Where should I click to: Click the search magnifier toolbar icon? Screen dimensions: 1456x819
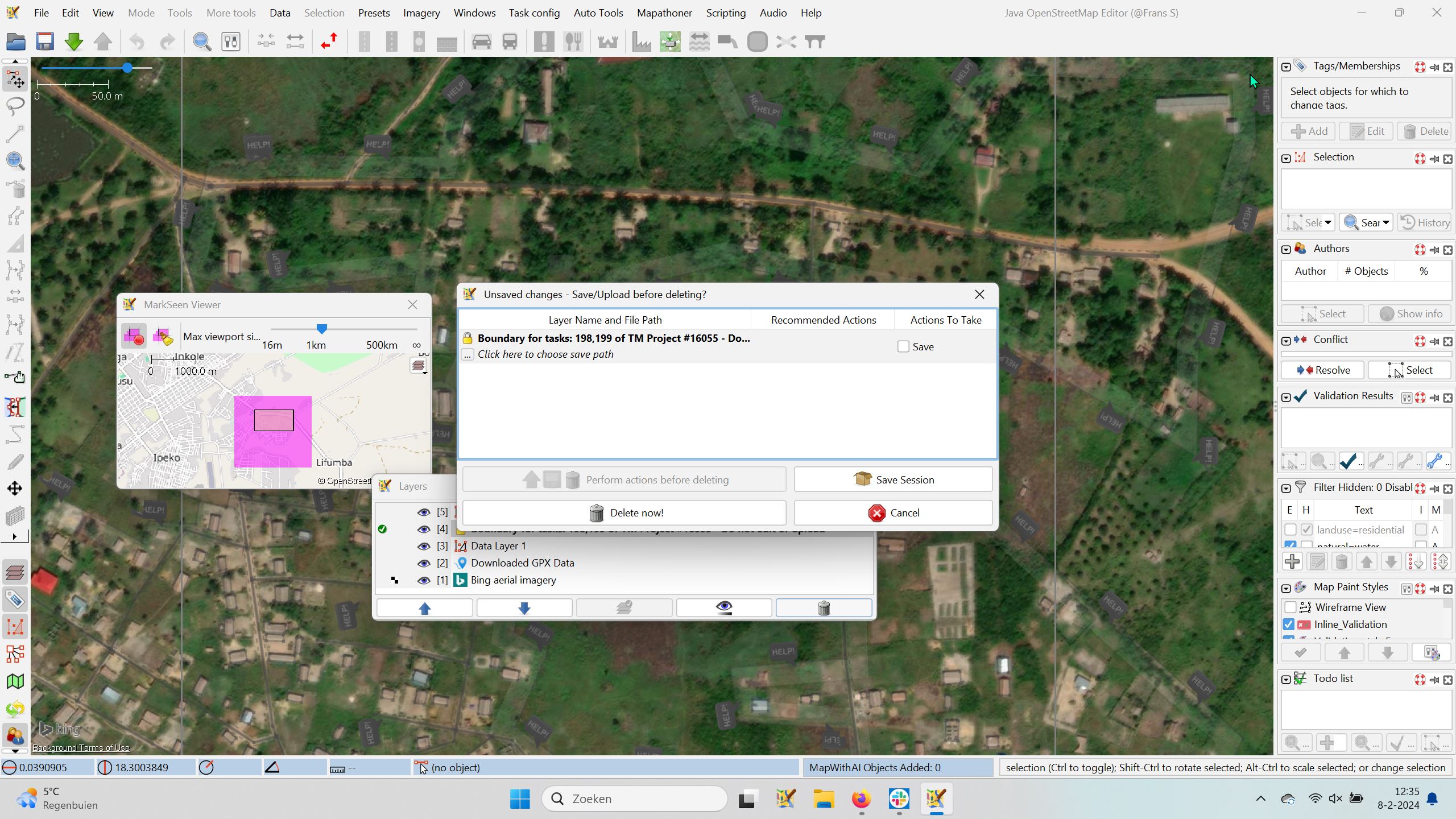tap(201, 42)
